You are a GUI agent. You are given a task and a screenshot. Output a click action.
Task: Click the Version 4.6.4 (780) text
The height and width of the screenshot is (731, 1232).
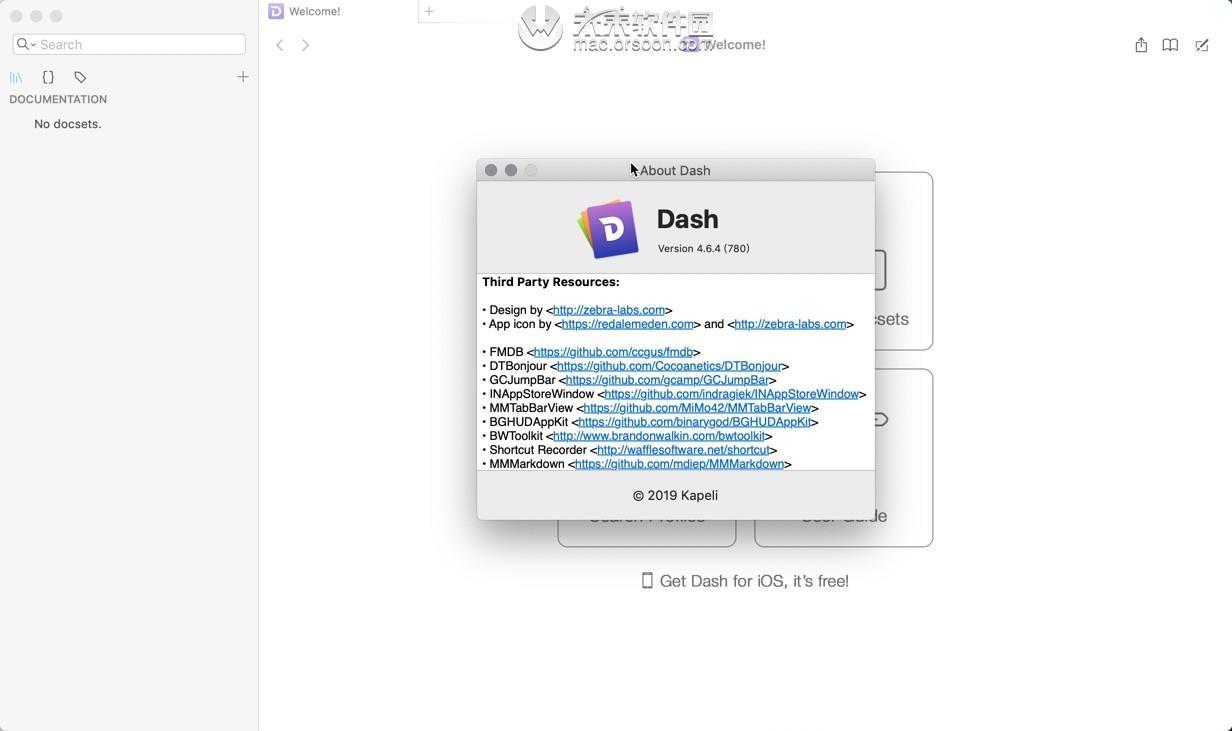pyautogui.click(x=704, y=248)
